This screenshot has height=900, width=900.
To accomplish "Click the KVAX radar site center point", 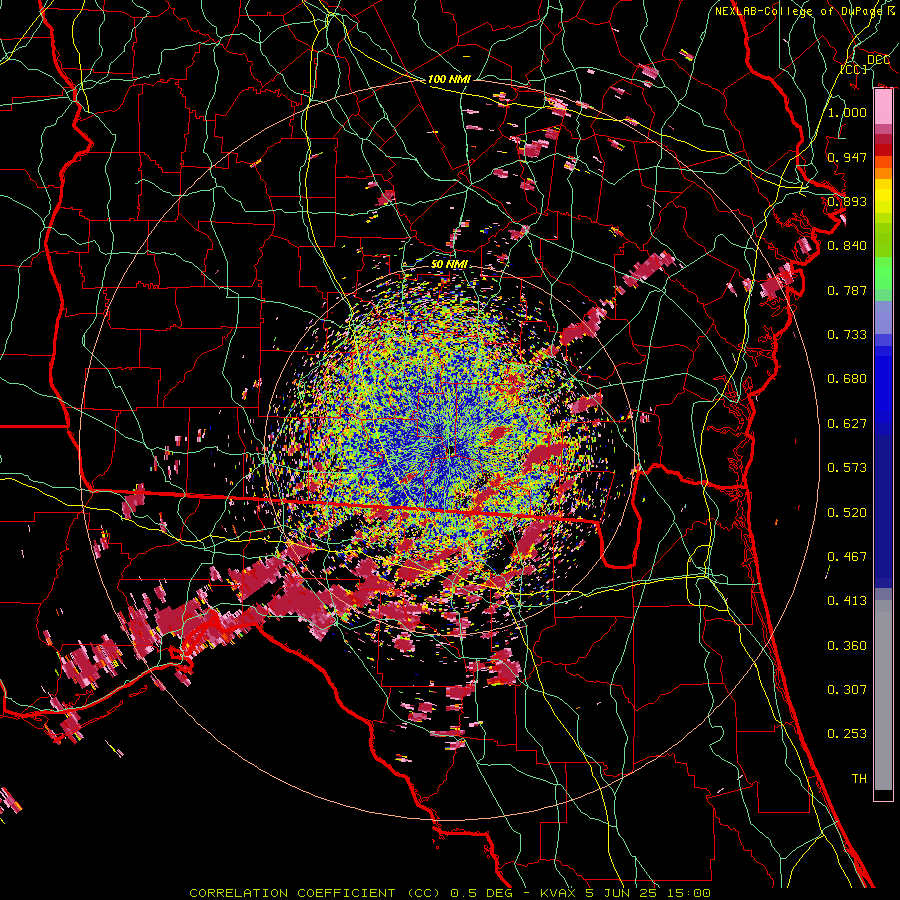I will coord(452,451).
